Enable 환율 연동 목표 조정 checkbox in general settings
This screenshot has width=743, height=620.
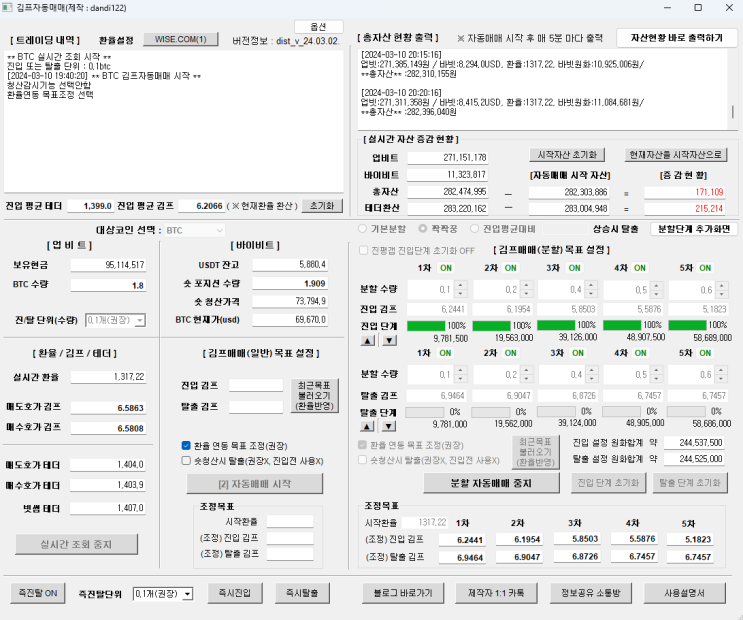click(x=186, y=446)
